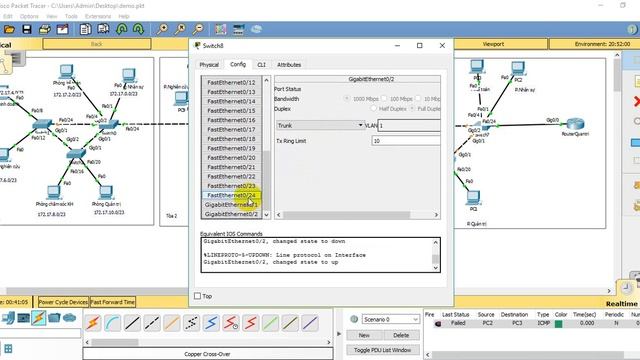The width and height of the screenshot is (640, 360).
Task: Select the Copper Cross-Over dashed cable
Action: click(152, 323)
